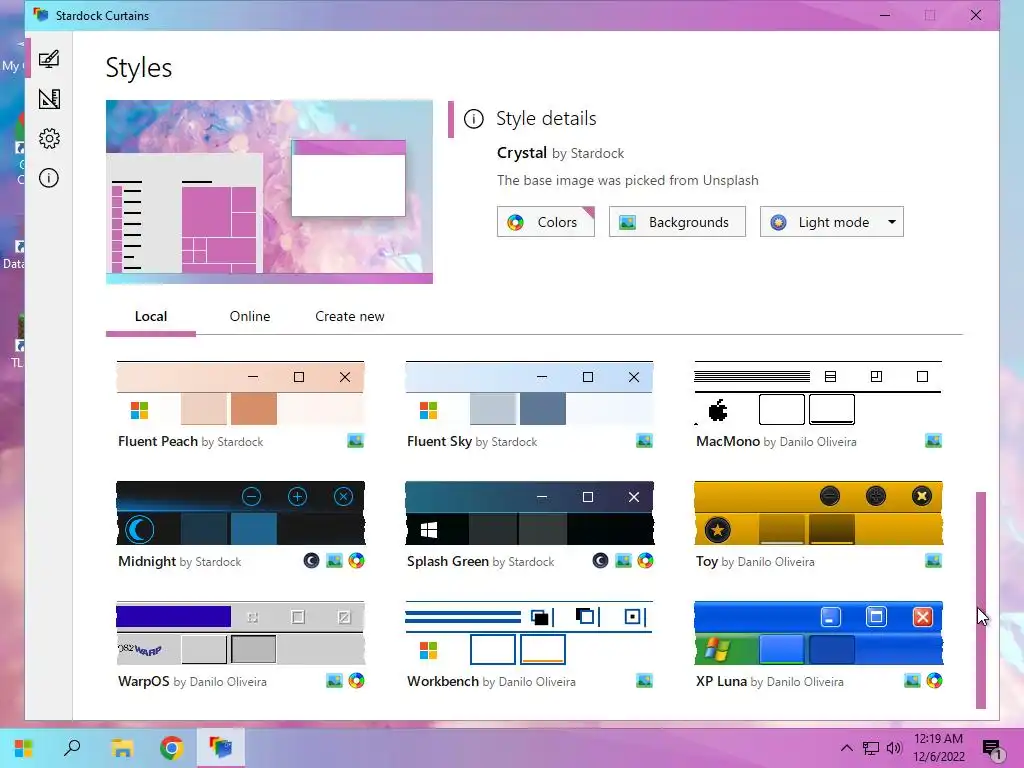Viewport: 1024px width, 768px height.
Task: Click the XP Luna style name
Action: 722,682
